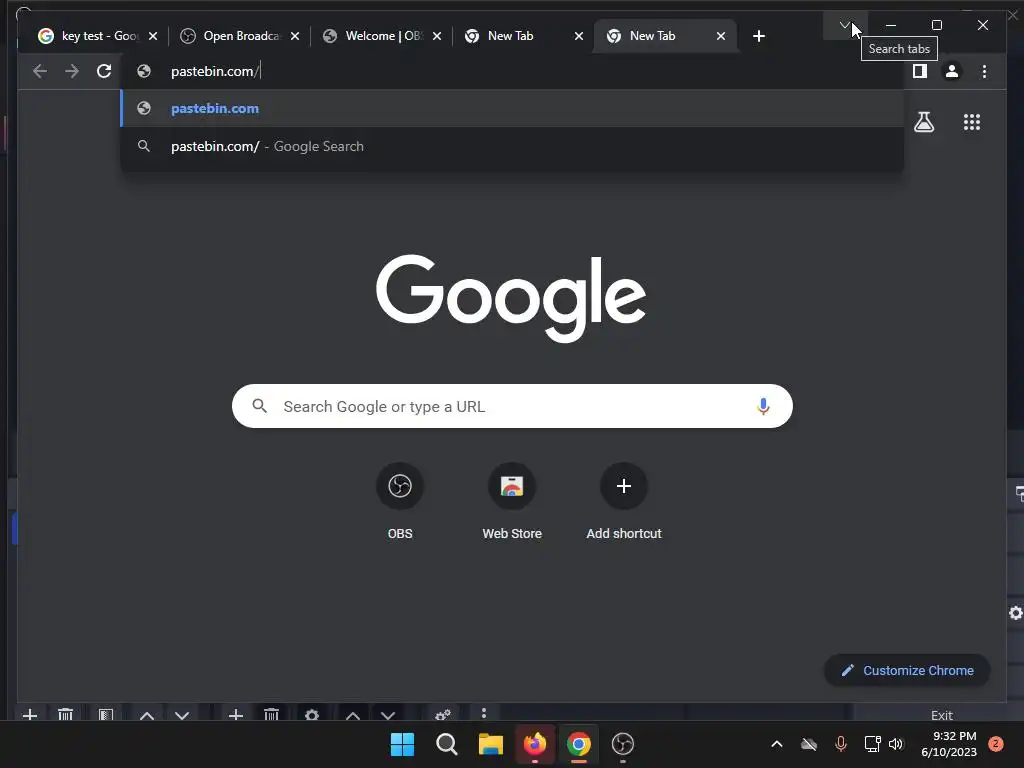Screen dimensions: 1024x768
Task: Click Add shortcut button
Action: (x=624, y=504)
